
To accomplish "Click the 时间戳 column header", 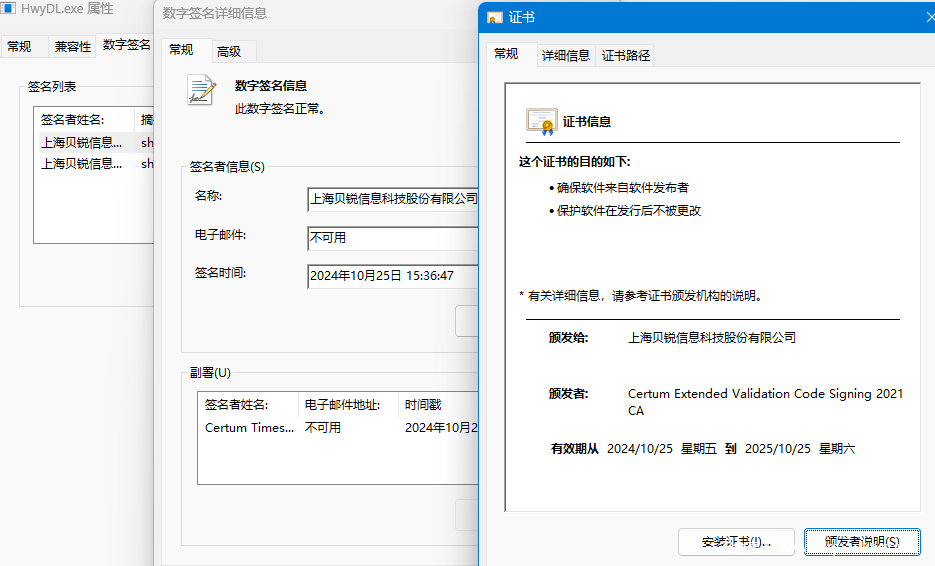I will click(438, 405).
